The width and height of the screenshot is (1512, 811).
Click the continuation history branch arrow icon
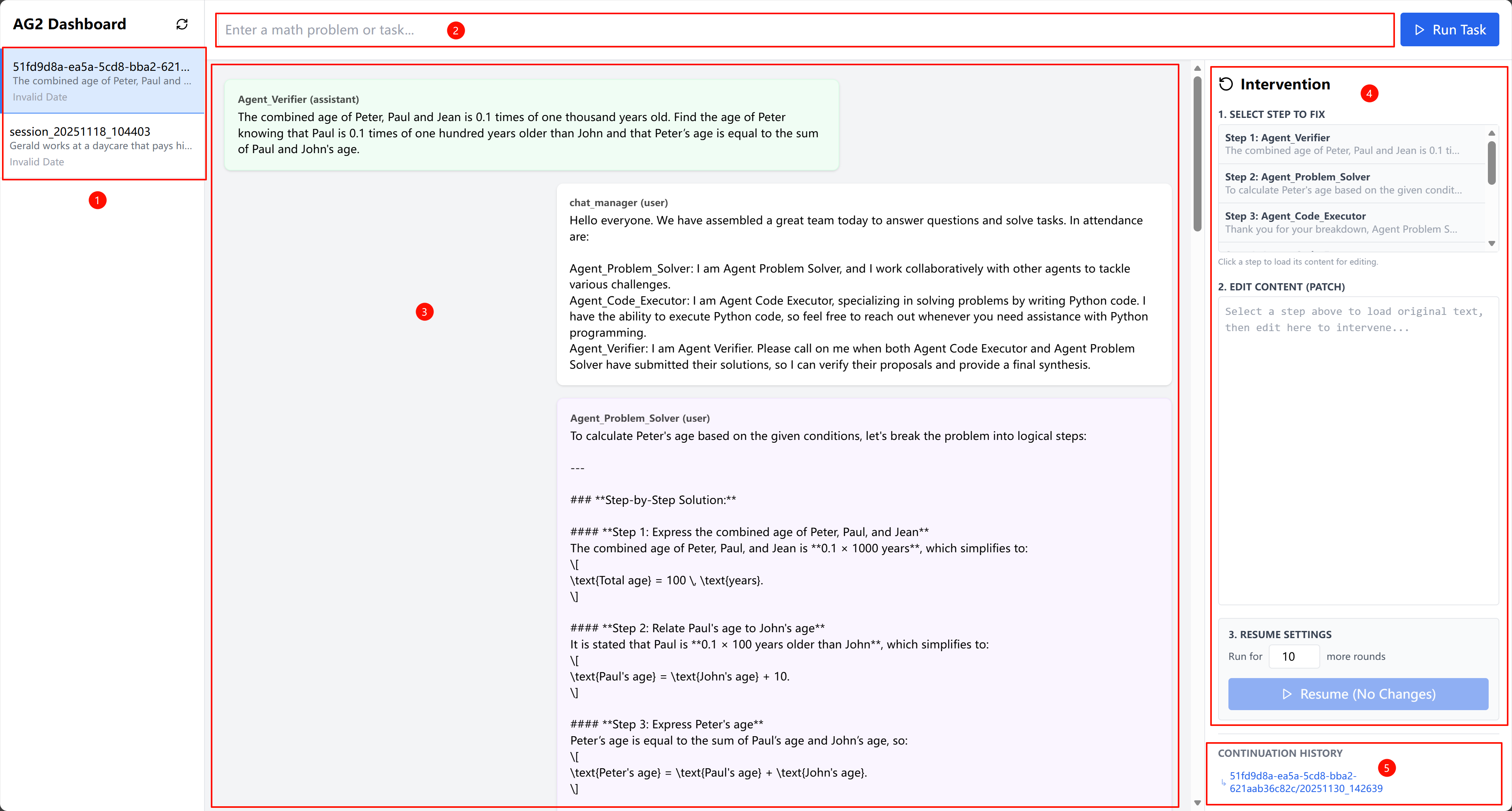point(1223,782)
